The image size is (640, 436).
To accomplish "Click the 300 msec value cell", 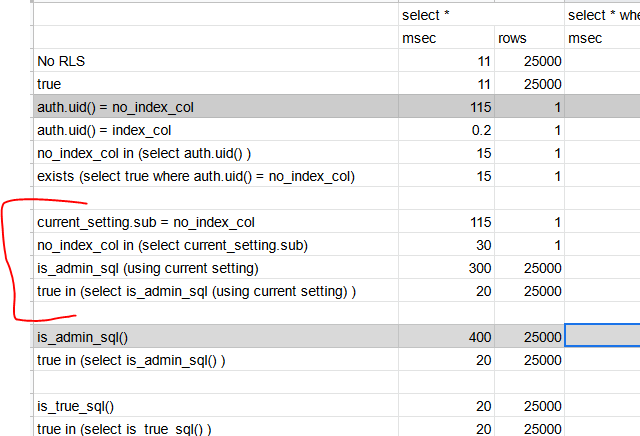I will point(447,268).
